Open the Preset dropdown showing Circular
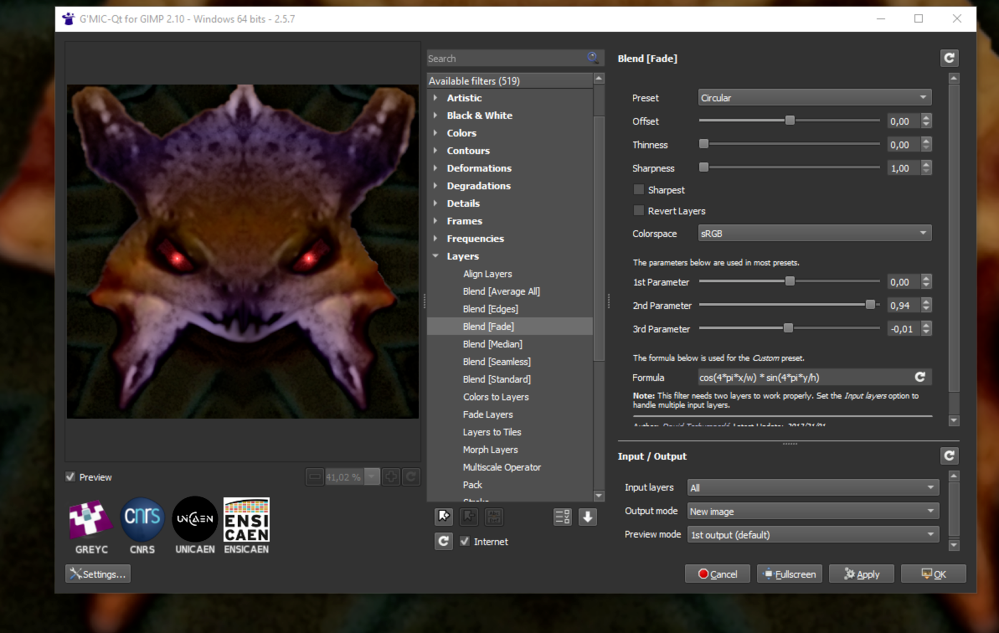 coord(814,98)
